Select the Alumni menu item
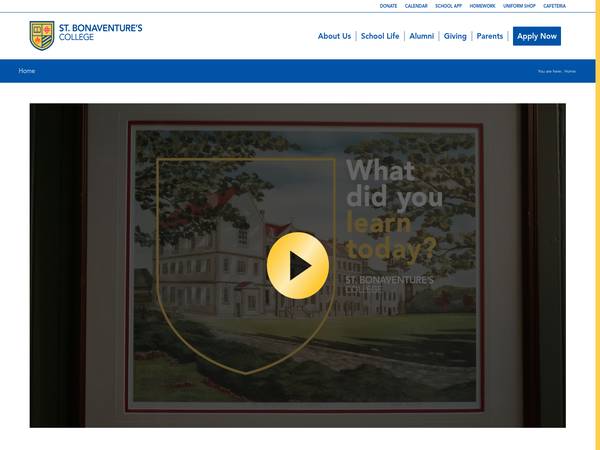The height and width of the screenshot is (450, 600). pos(422,36)
